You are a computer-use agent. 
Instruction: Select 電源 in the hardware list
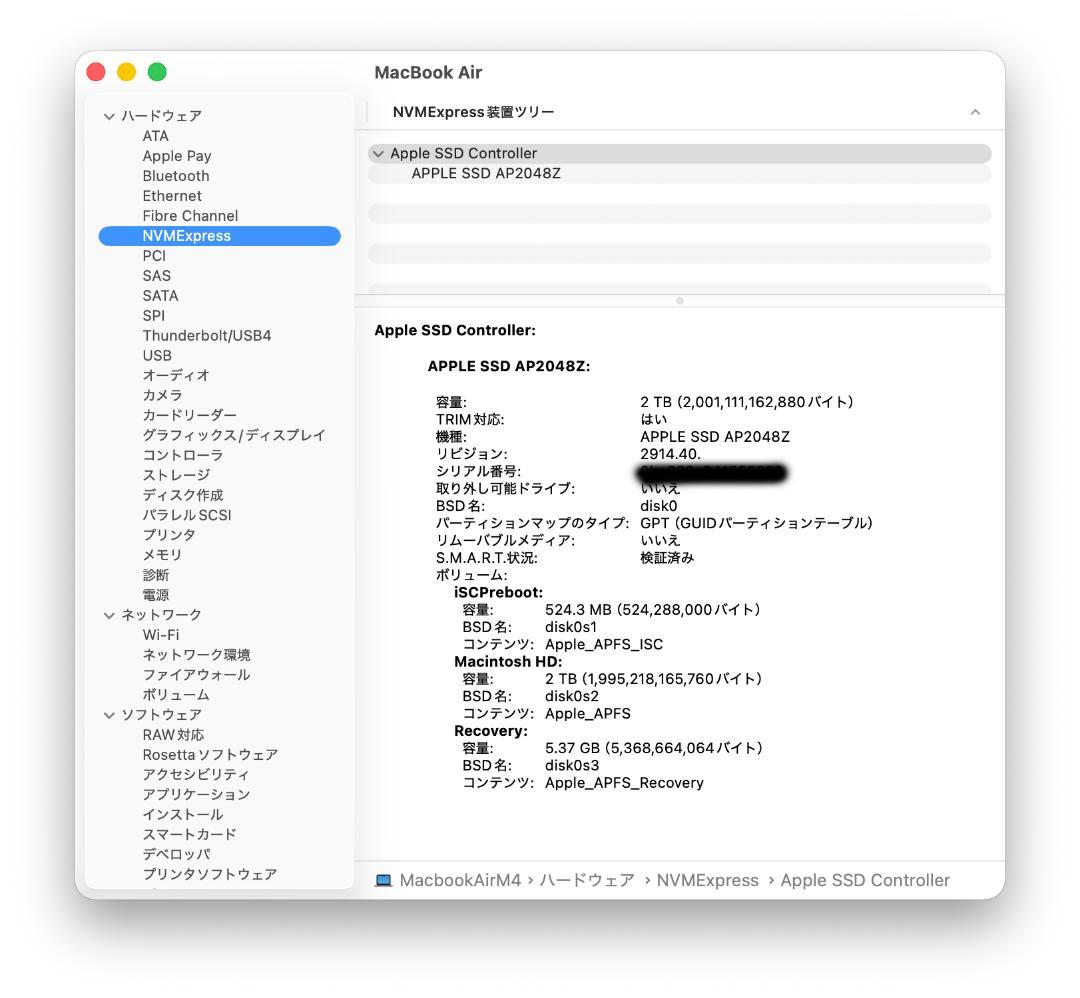157,594
